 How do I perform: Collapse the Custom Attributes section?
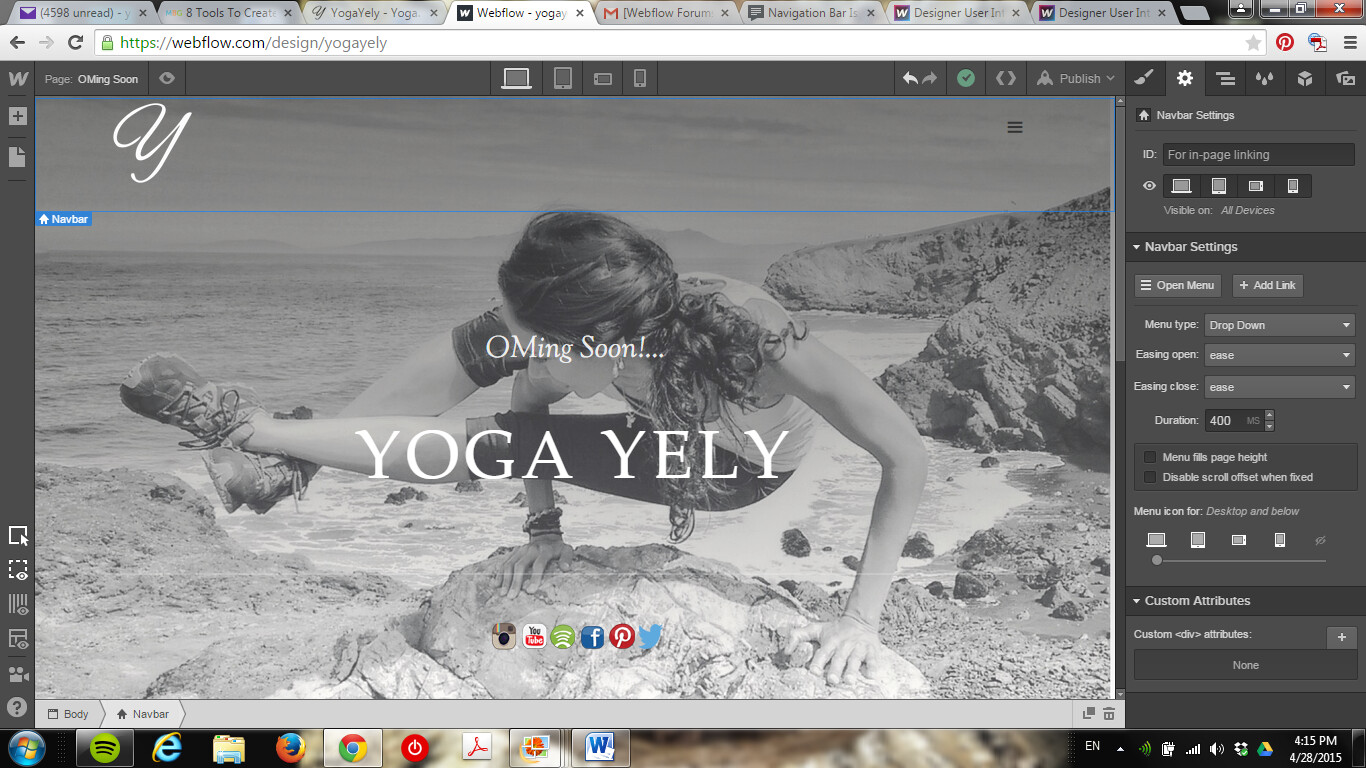[1246, 601]
